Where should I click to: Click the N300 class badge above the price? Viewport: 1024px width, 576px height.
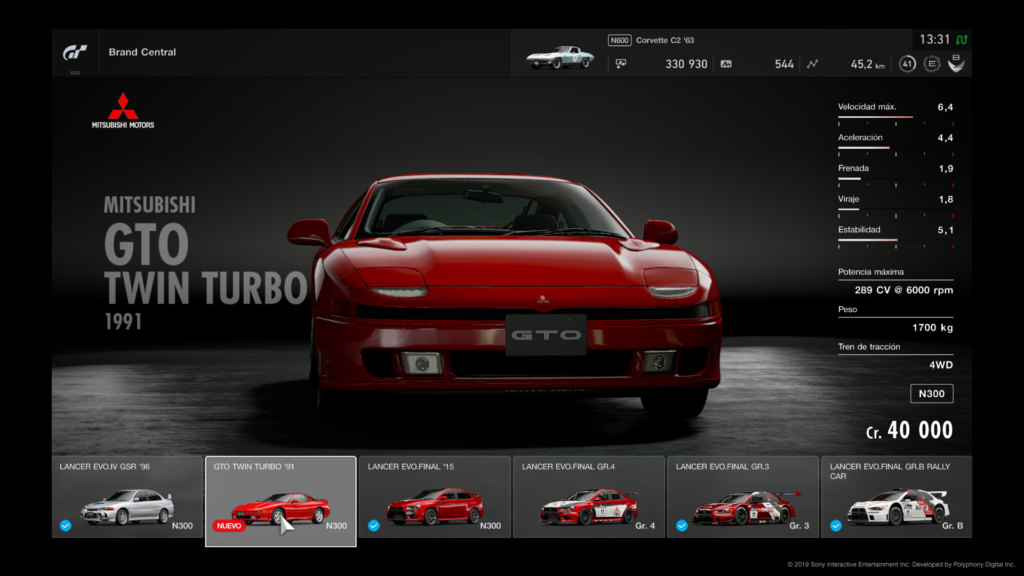[x=932, y=394]
